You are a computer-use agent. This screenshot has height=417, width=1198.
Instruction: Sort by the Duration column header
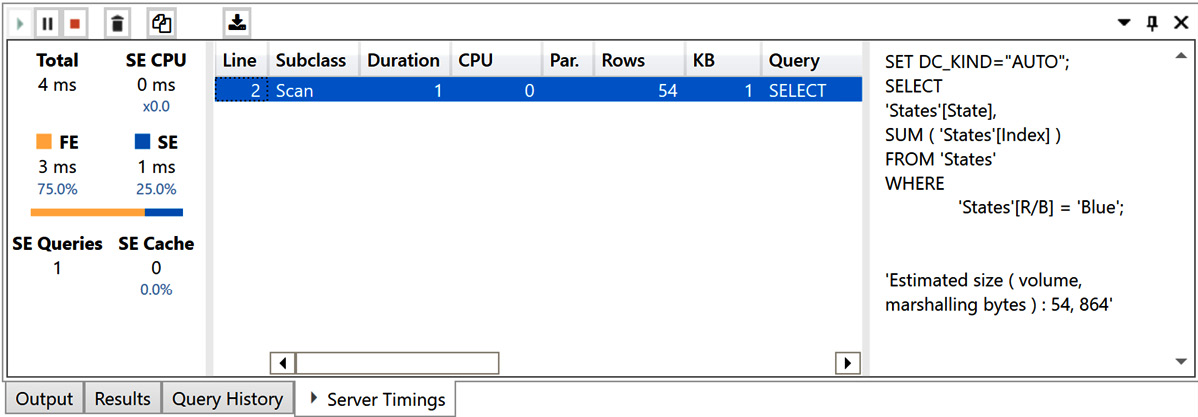point(403,60)
